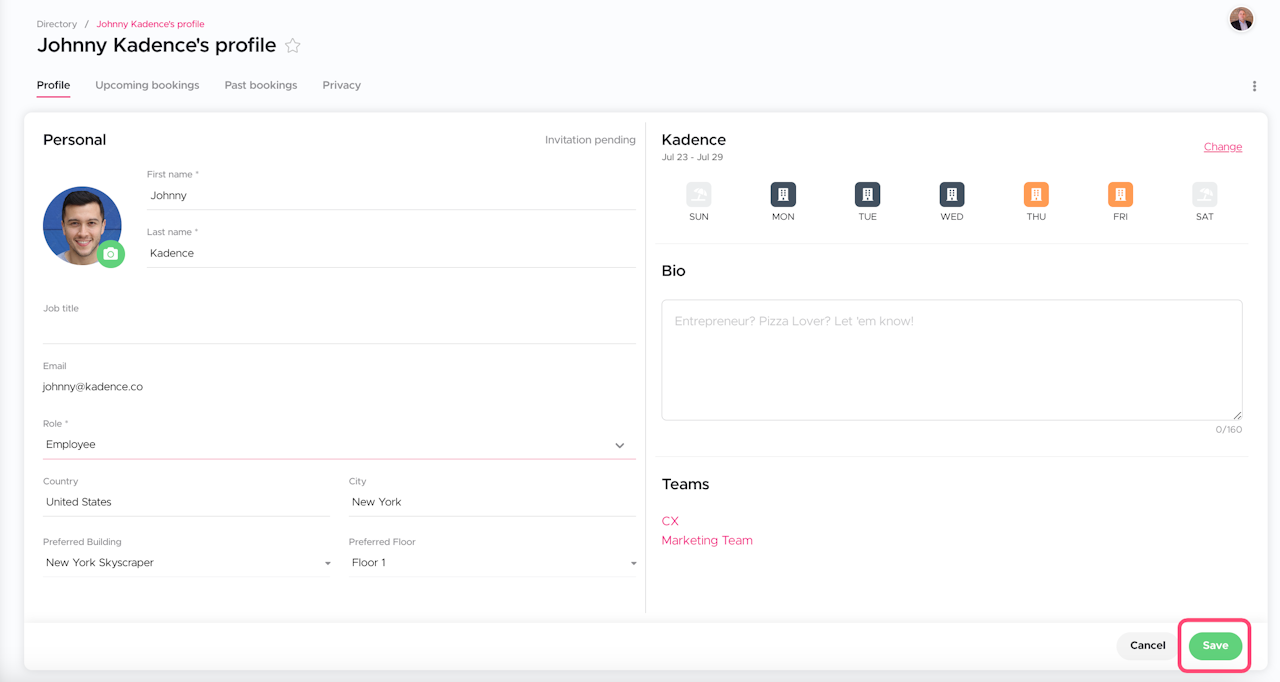Click the Sunday remote day icon
The height and width of the screenshot is (682, 1280).
(699, 194)
